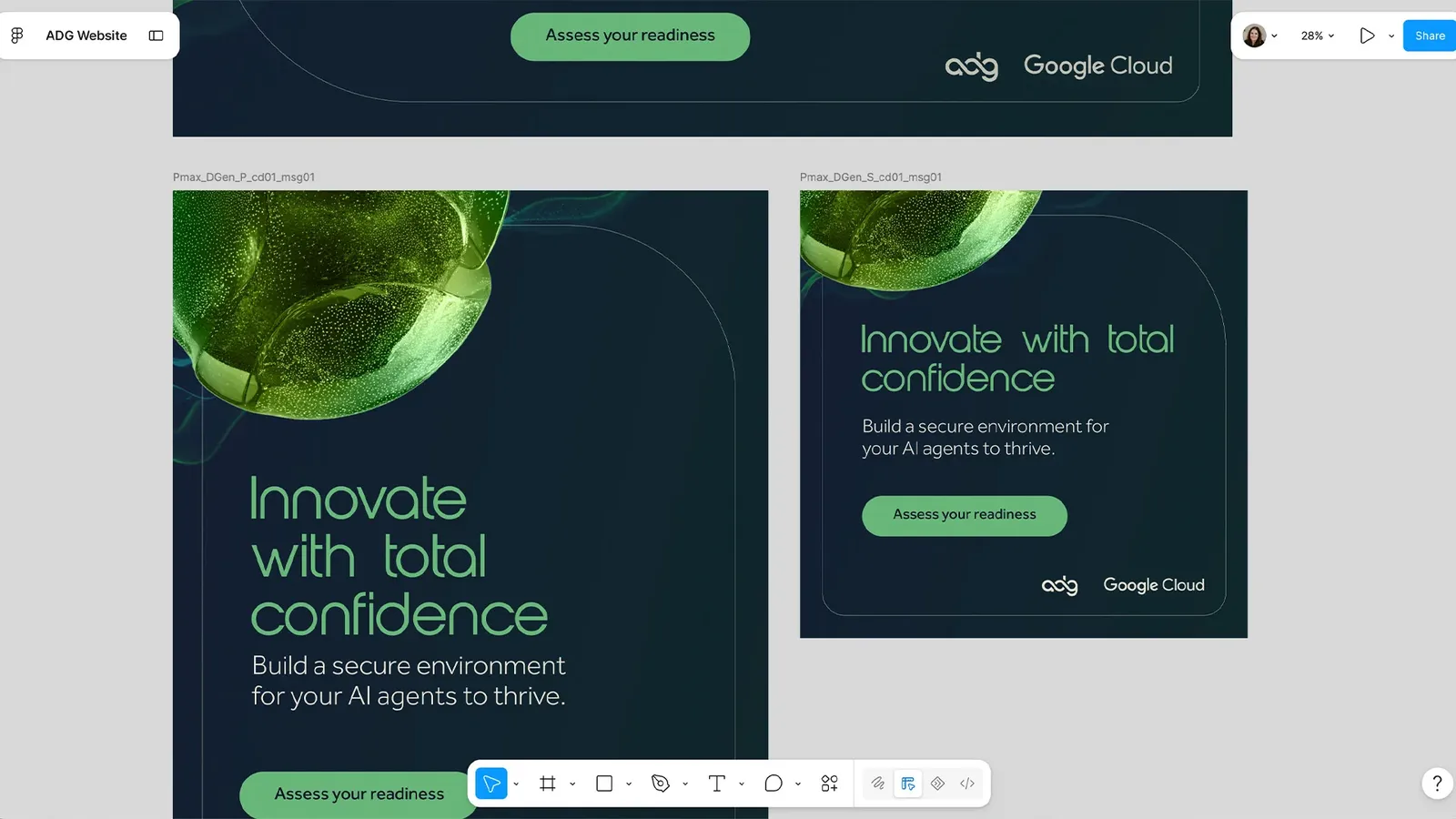Image resolution: width=1456 pixels, height=819 pixels.
Task: Expand the Text tool options chevron
Action: click(x=742, y=784)
